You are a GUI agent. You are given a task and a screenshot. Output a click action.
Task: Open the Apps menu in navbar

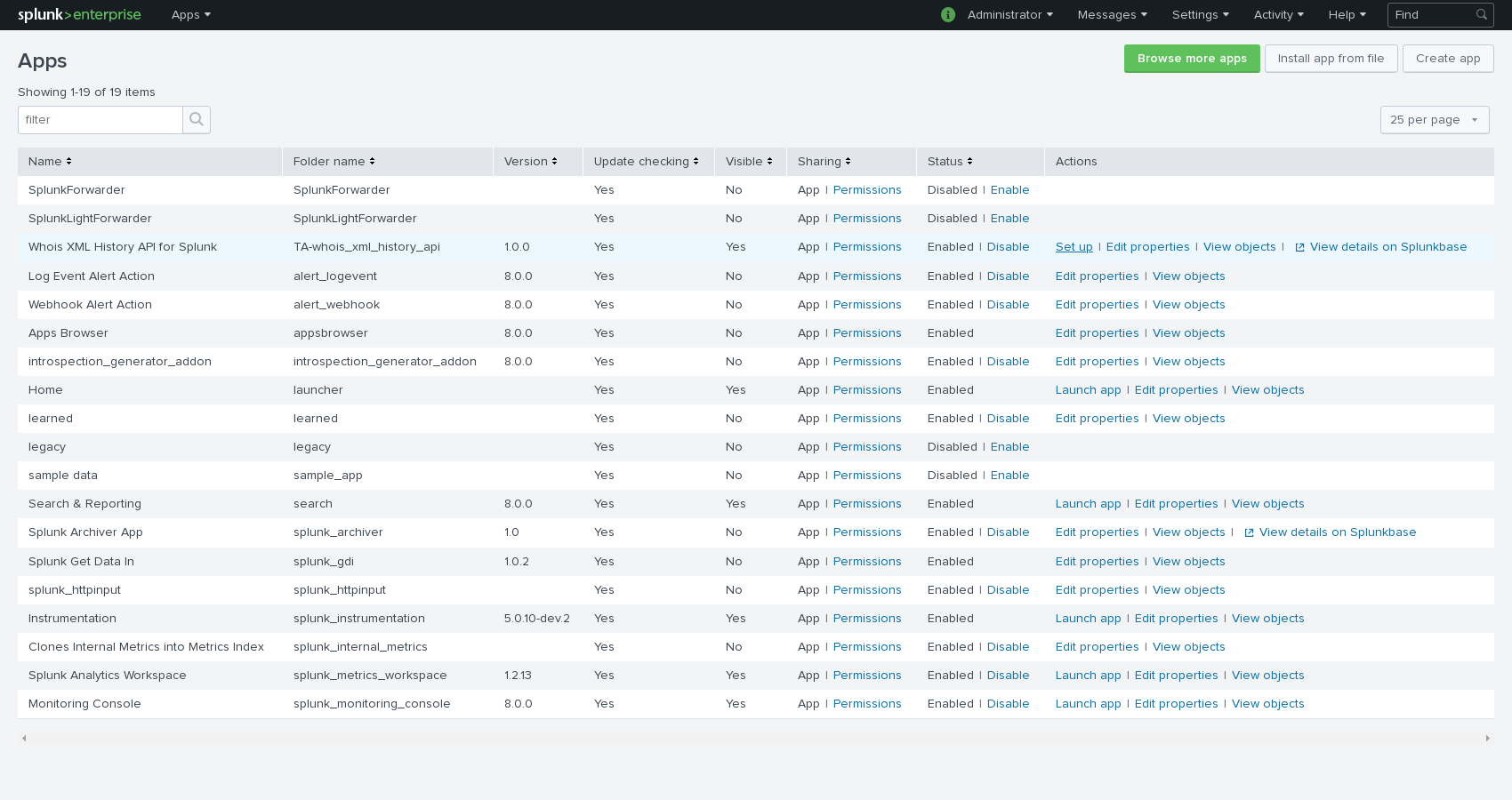pos(191,14)
